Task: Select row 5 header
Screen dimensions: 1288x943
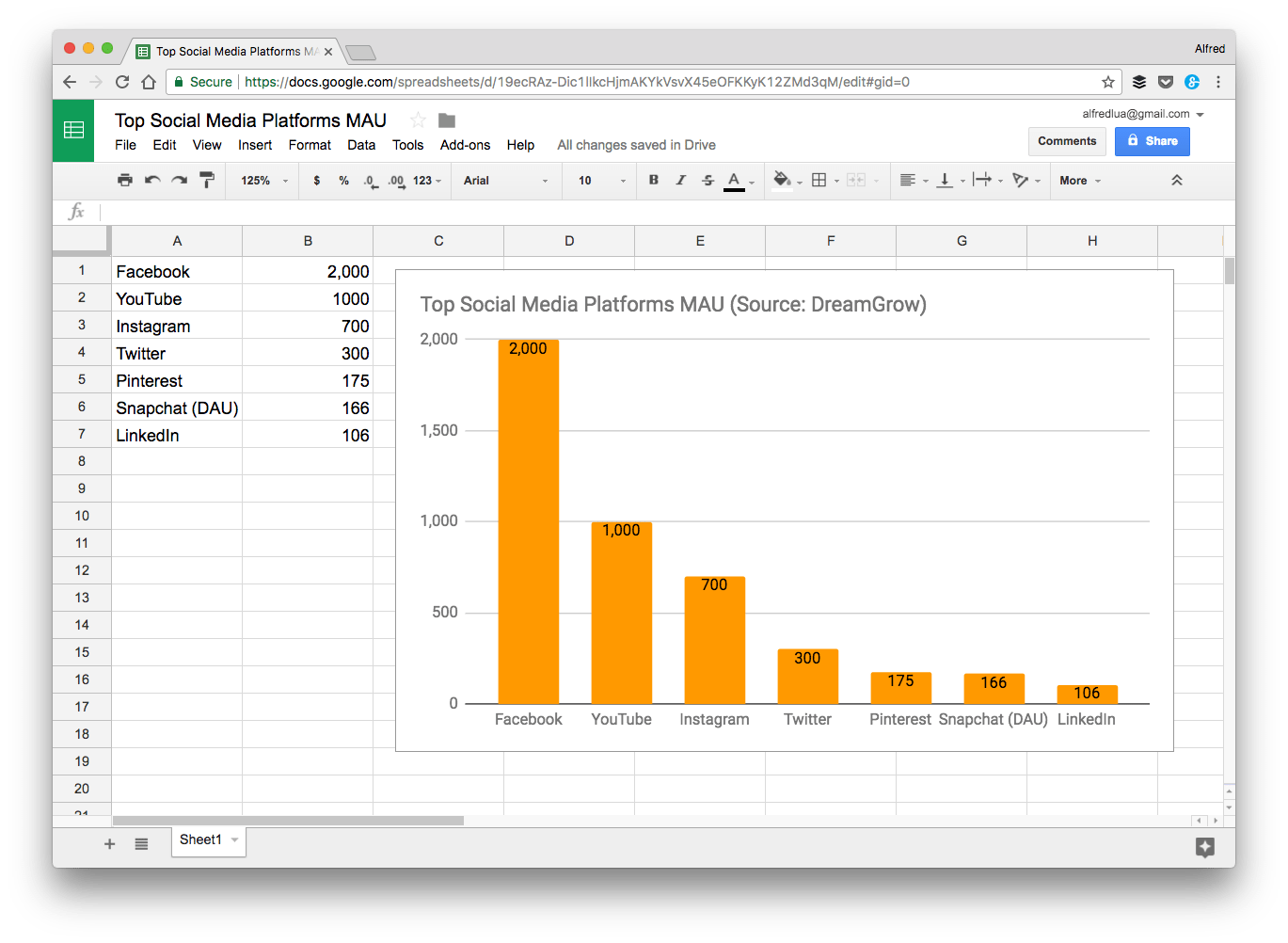Action: 82,380
